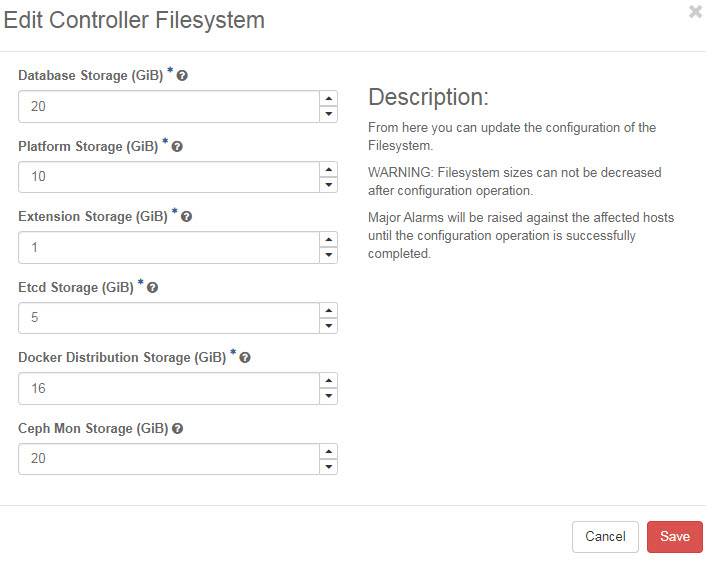Click the Database Storage help icon
This screenshot has height=561, width=706.
pyautogui.click(x=183, y=76)
